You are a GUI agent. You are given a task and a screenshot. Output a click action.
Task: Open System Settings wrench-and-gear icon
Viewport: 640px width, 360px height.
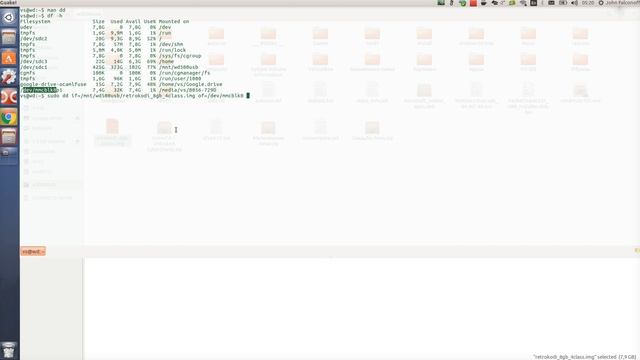(x=9, y=77)
